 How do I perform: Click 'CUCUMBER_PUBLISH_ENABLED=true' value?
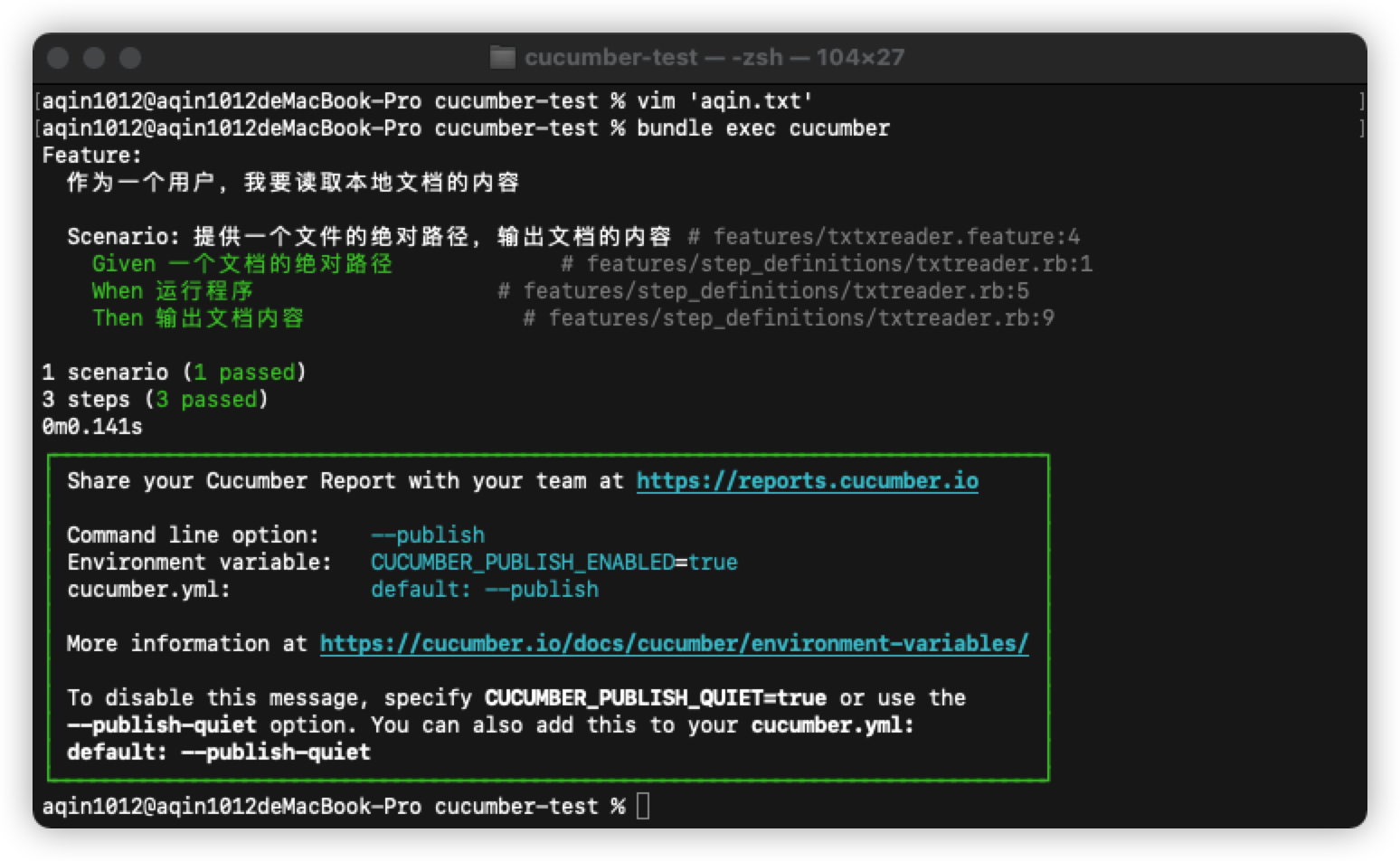554,563
